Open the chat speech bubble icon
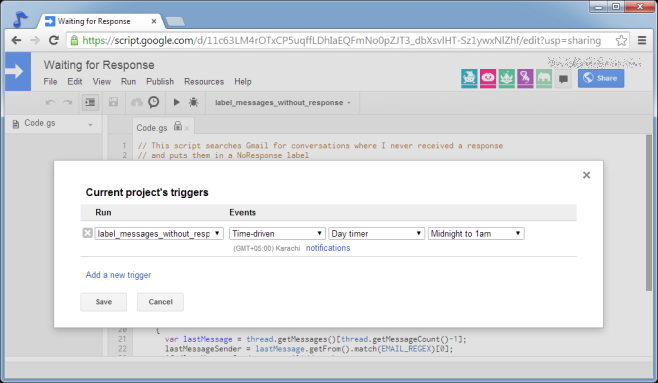The width and height of the screenshot is (658, 383). (x=563, y=79)
